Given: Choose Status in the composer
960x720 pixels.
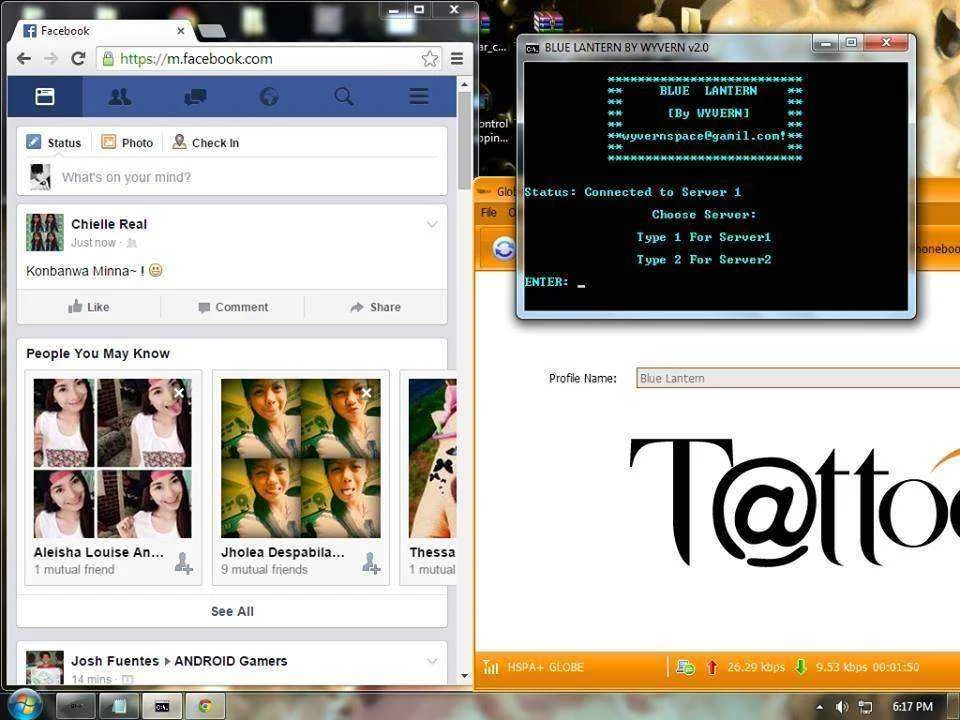Looking at the screenshot, I should click(x=54, y=143).
